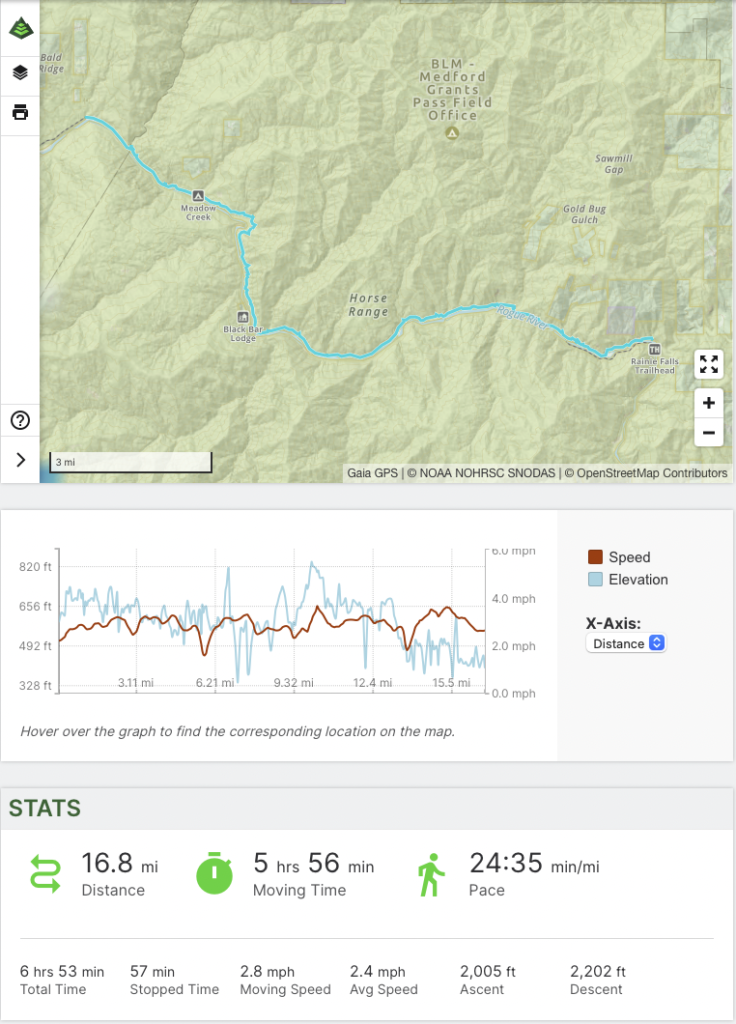
Task: Click the Meadow Creek campsite marker
Action: (x=198, y=196)
